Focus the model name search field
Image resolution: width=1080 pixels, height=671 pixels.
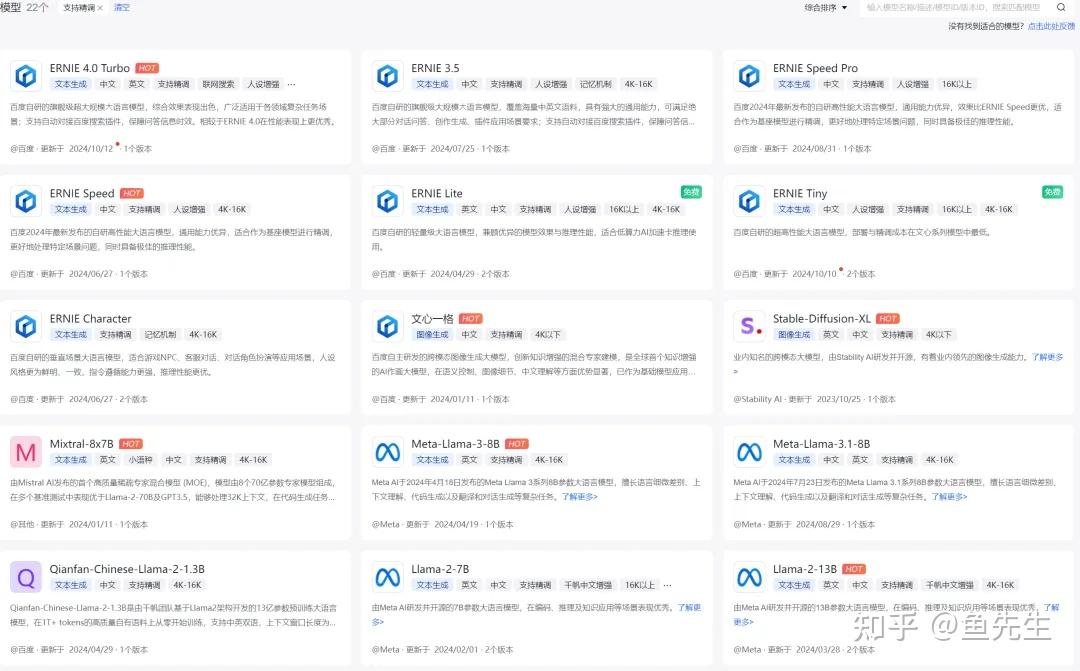click(x=954, y=8)
